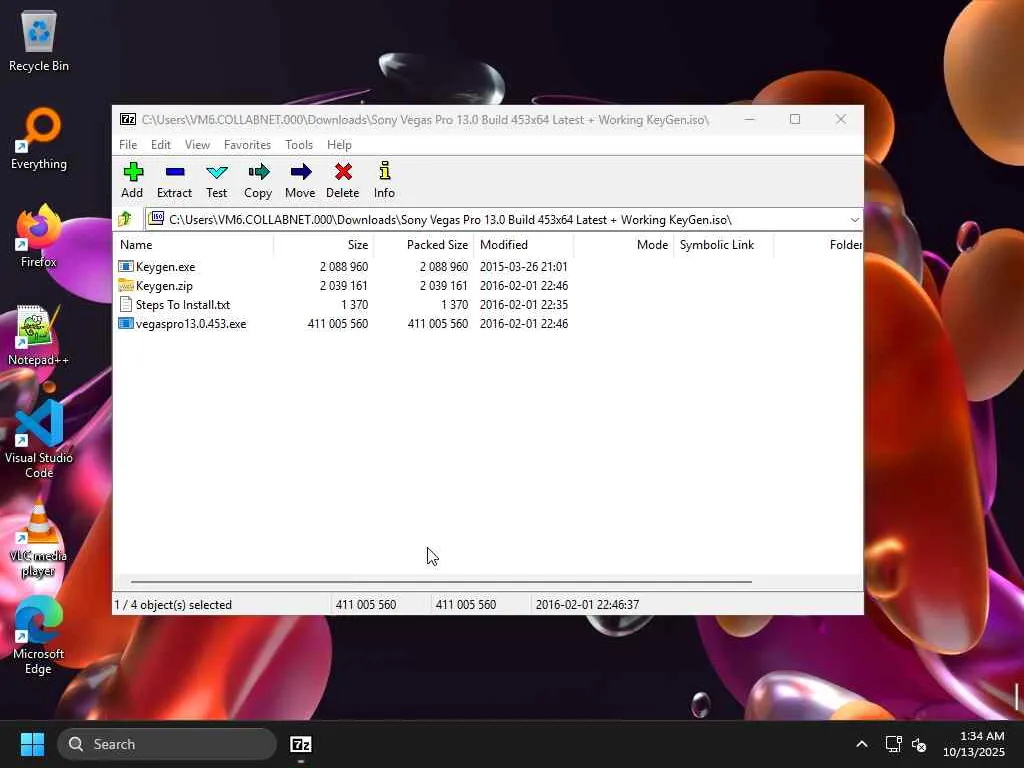Screen dimensions: 1024x768
Task: Open the Tools menu
Action: [298, 144]
